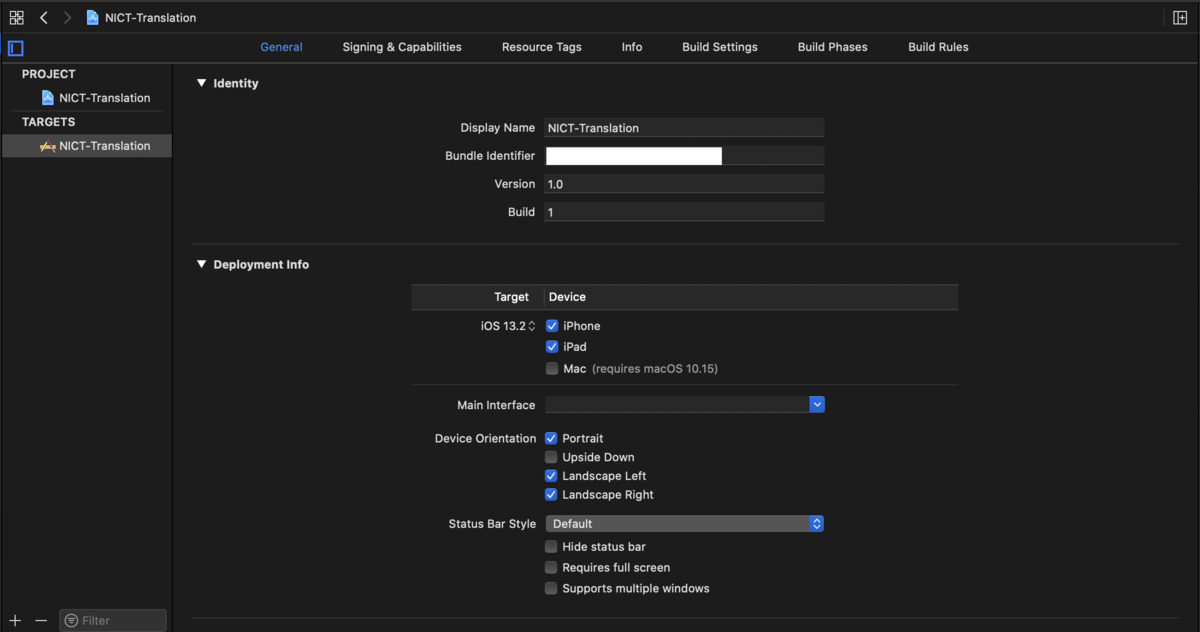This screenshot has height=632, width=1200.
Task: Disable Portrait orientation
Action: 551,439
